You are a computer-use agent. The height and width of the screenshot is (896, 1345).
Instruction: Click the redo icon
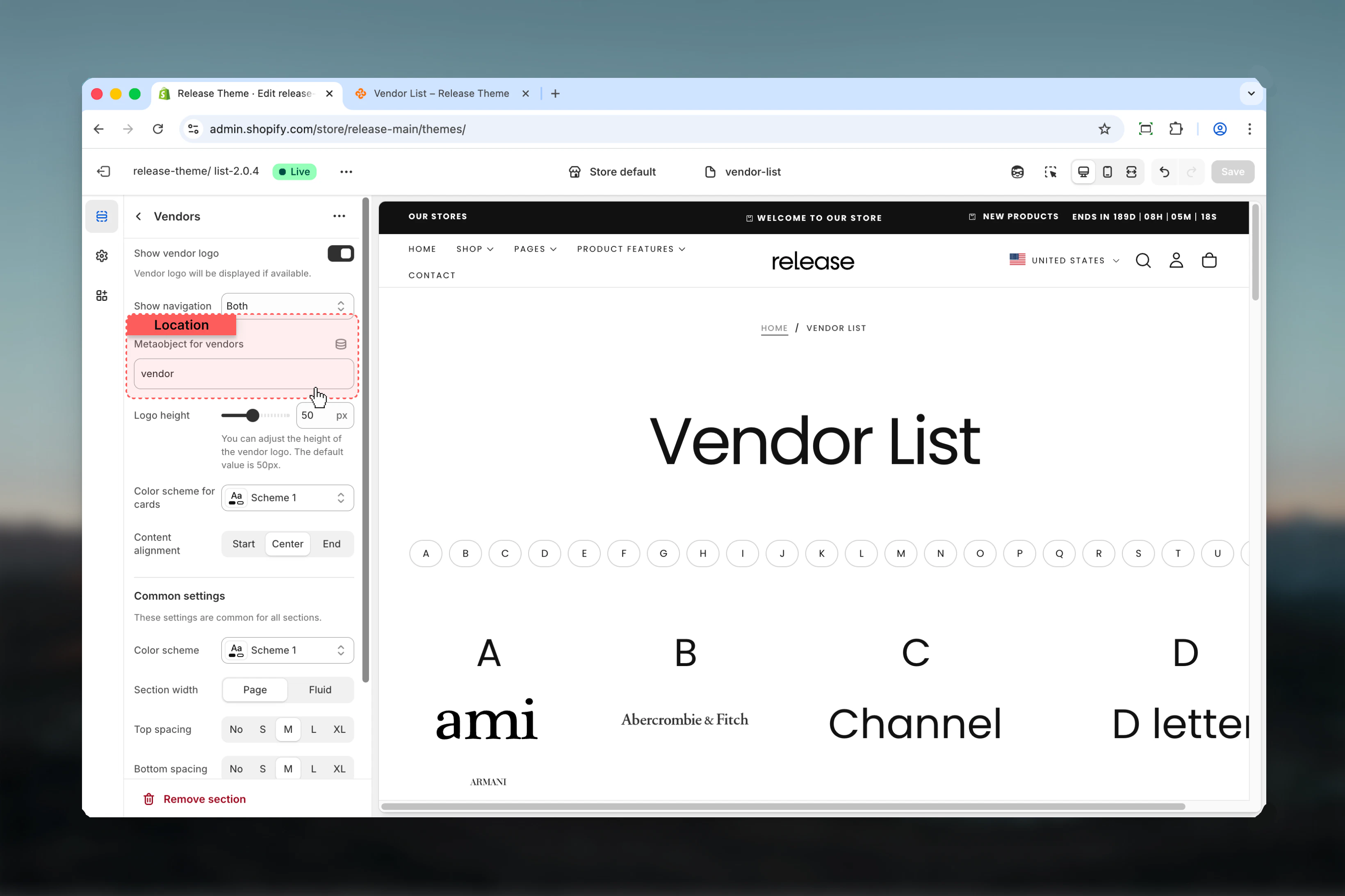tap(1192, 172)
